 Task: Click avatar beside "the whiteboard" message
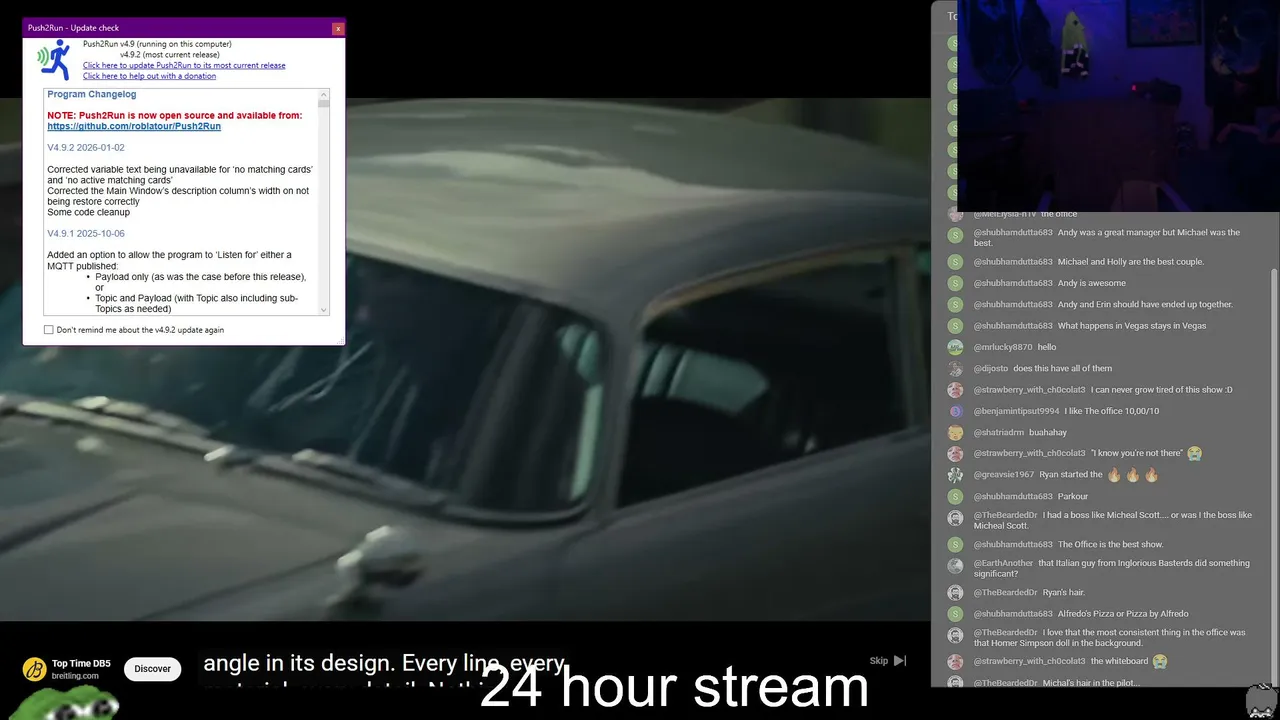coord(955,662)
